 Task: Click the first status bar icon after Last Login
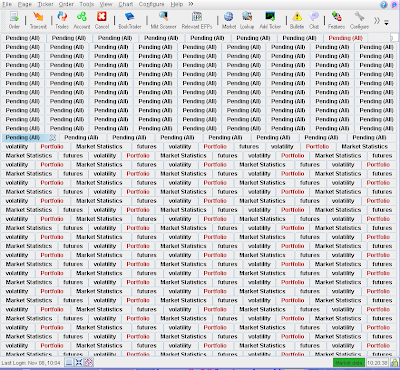69,362
